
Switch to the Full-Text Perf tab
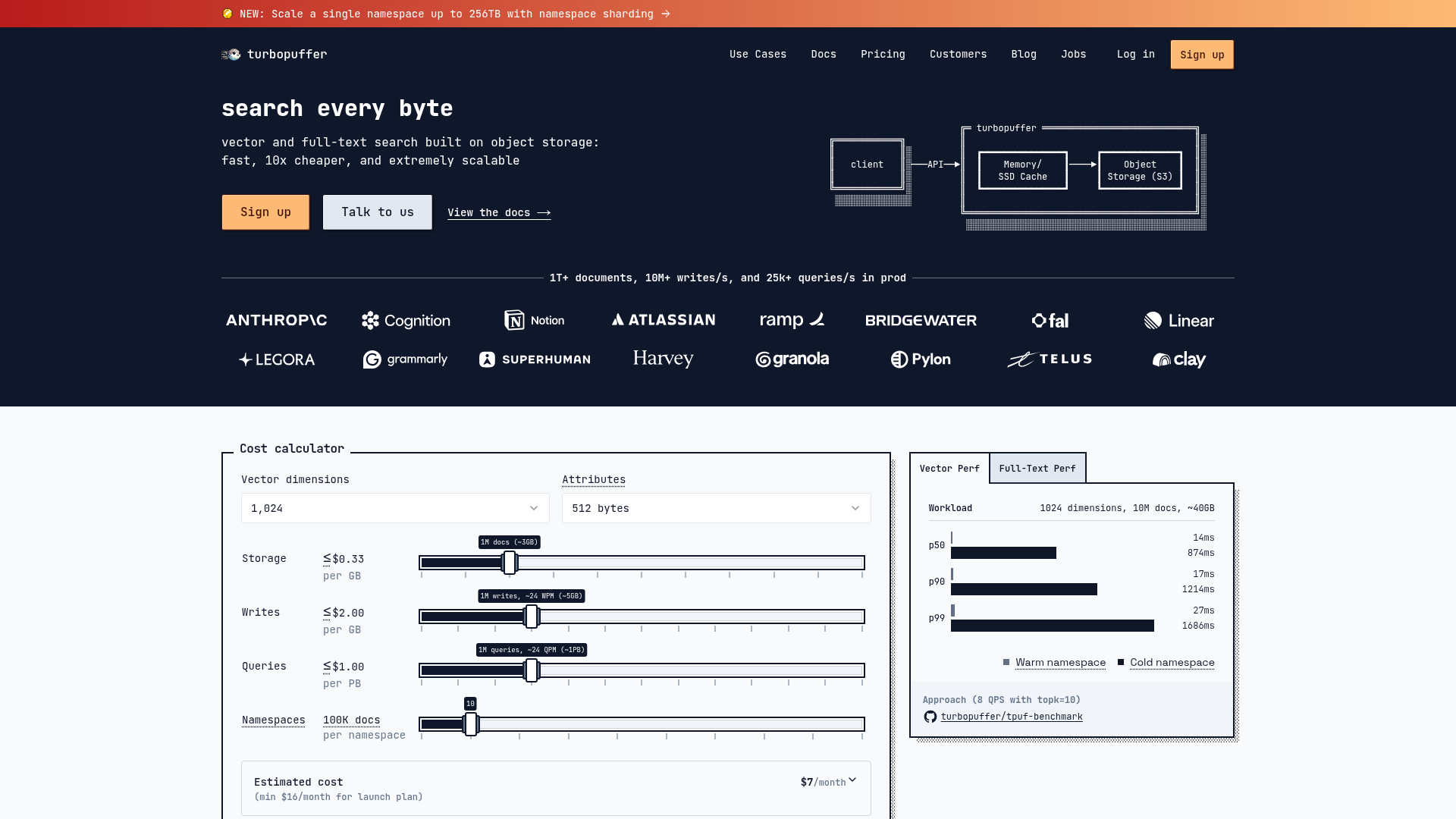(x=1037, y=469)
